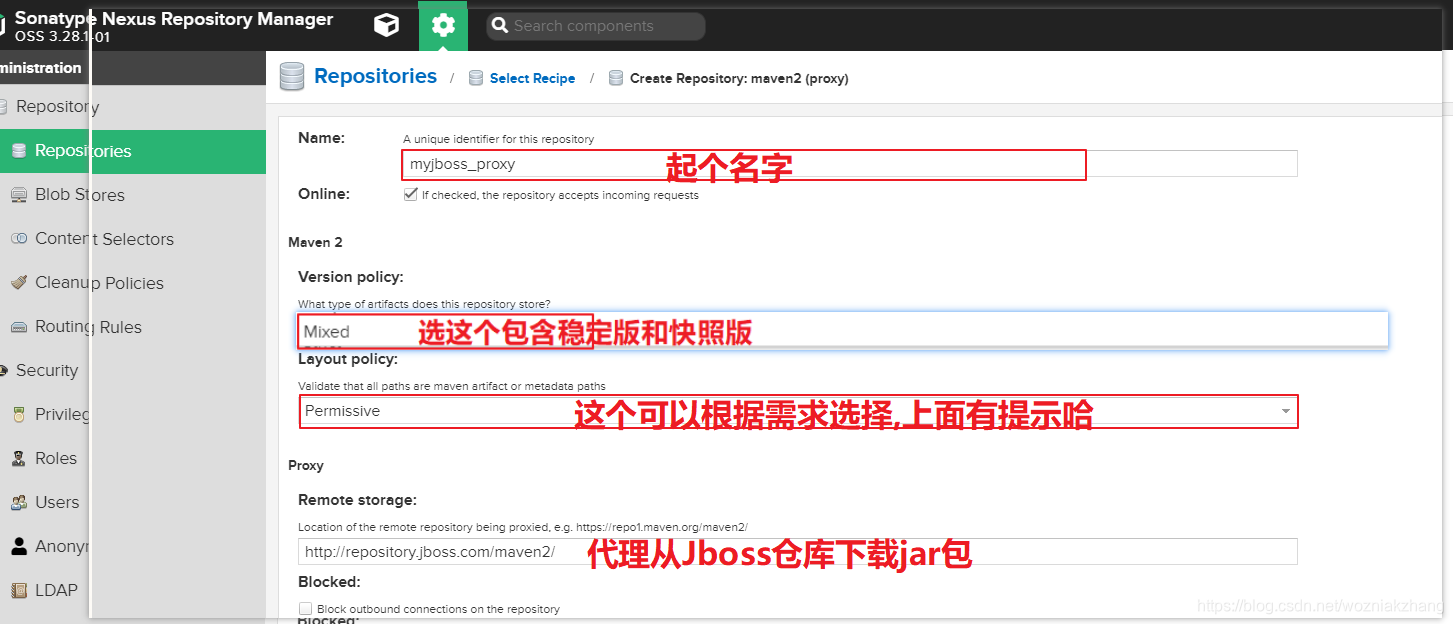Viewport: 1453px width, 624px height.
Task: Click the Anonymous person icon
Action: [x=18, y=546]
